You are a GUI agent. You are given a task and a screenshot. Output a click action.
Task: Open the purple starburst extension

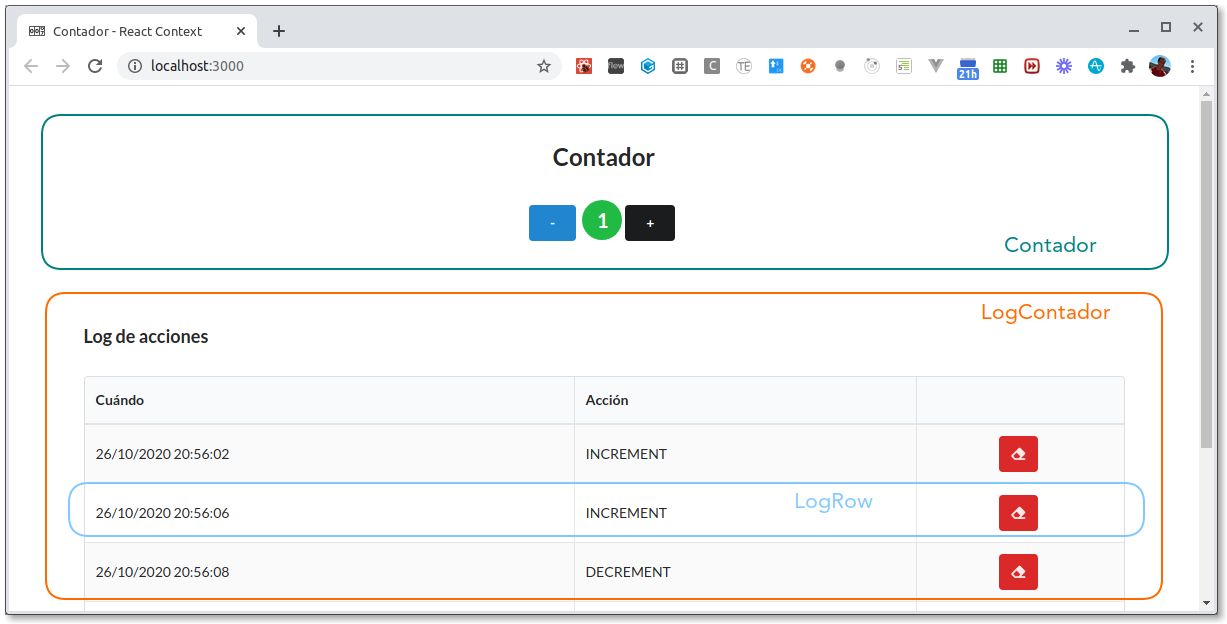[1064, 66]
